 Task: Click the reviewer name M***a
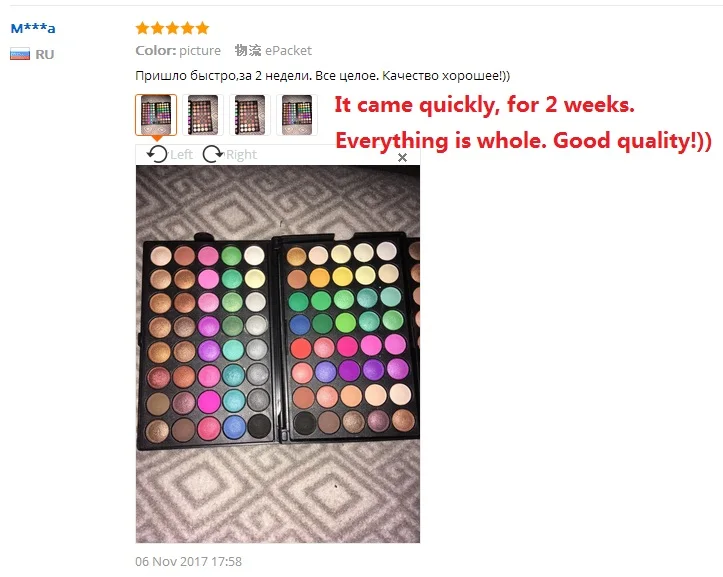click(33, 28)
